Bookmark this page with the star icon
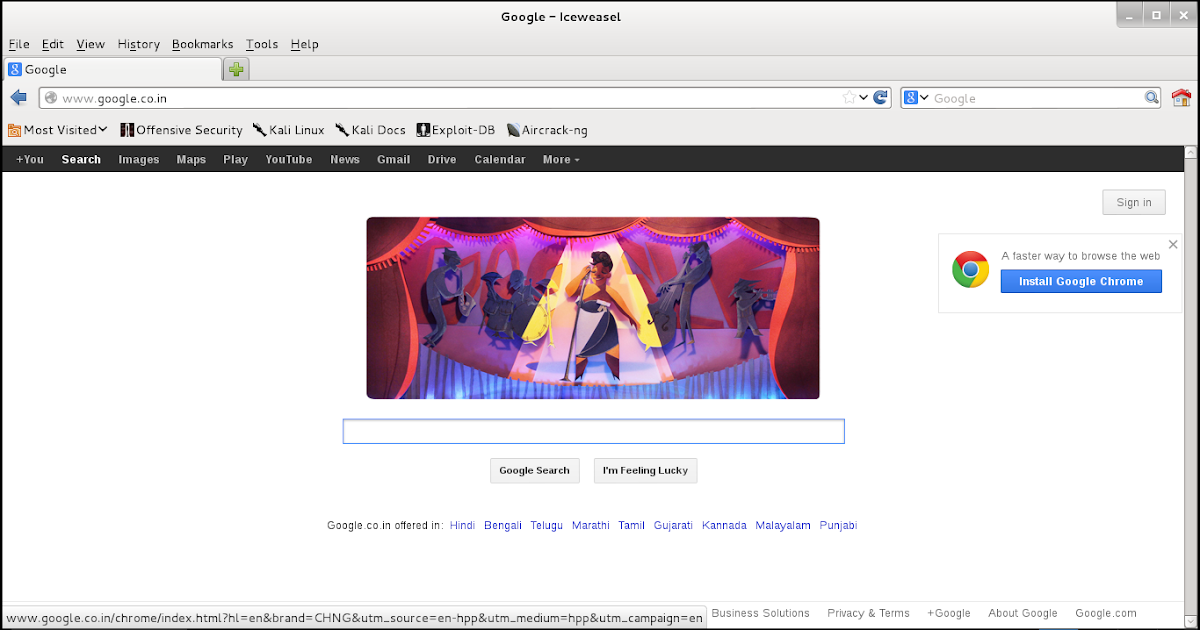The height and width of the screenshot is (630, 1200). (850, 97)
